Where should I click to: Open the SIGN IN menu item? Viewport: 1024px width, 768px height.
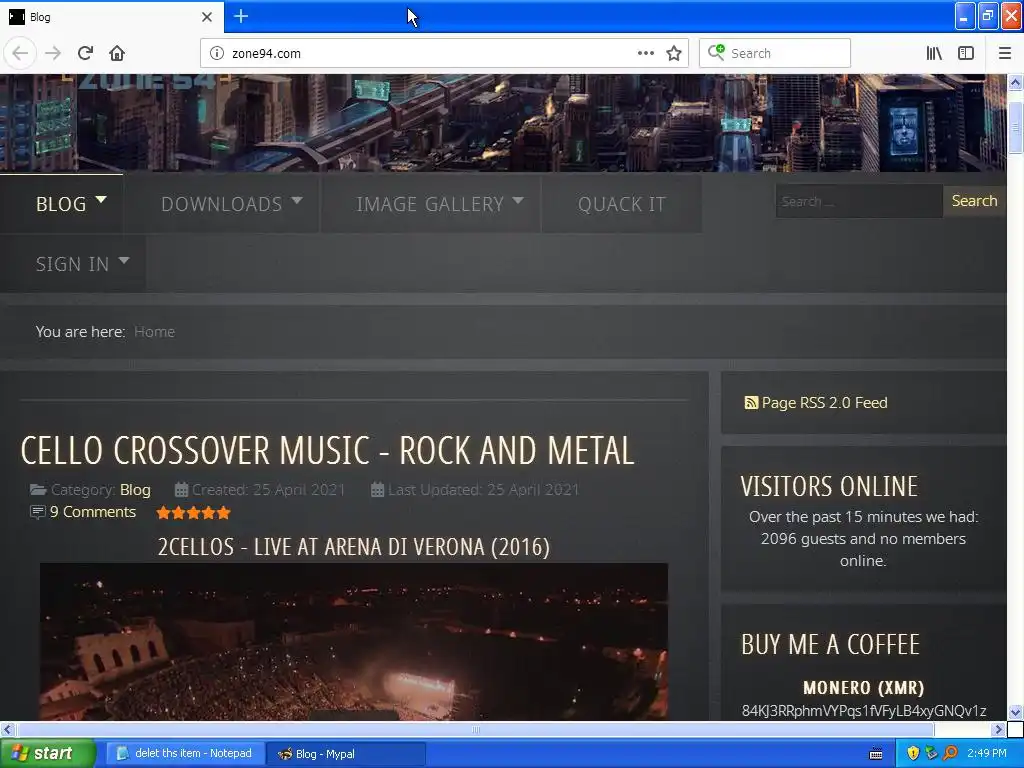point(72,264)
